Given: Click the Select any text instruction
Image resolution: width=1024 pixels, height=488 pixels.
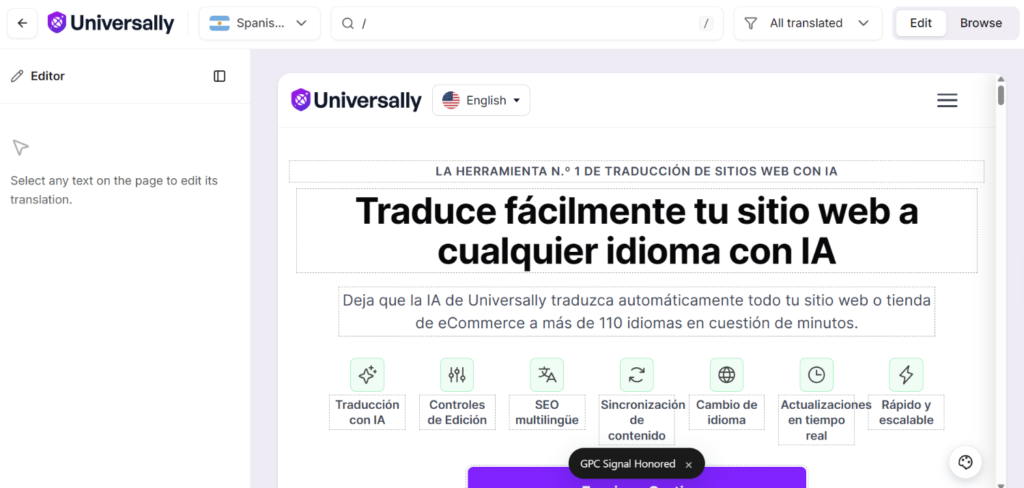Looking at the screenshot, I should click(x=114, y=190).
